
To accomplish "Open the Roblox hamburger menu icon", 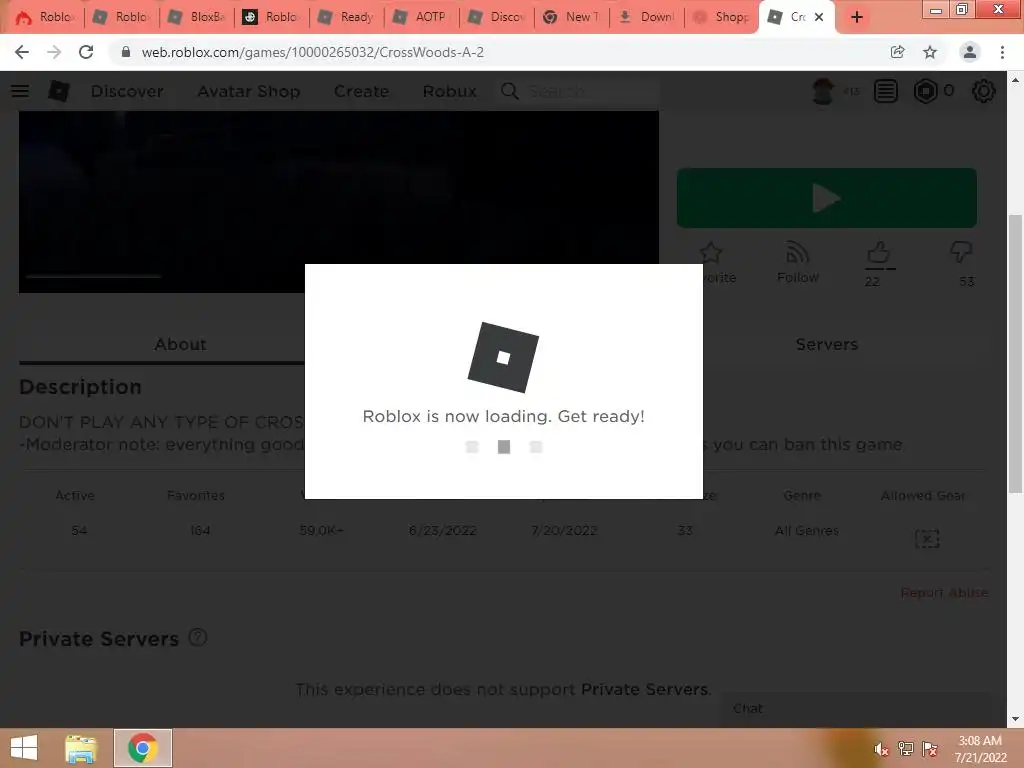I will pos(20,91).
